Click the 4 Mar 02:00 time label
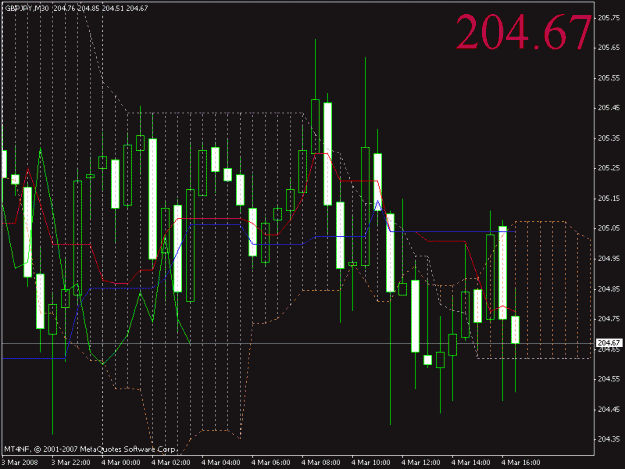The image size is (625, 469). pyautogui.click(x=171, y=462)
